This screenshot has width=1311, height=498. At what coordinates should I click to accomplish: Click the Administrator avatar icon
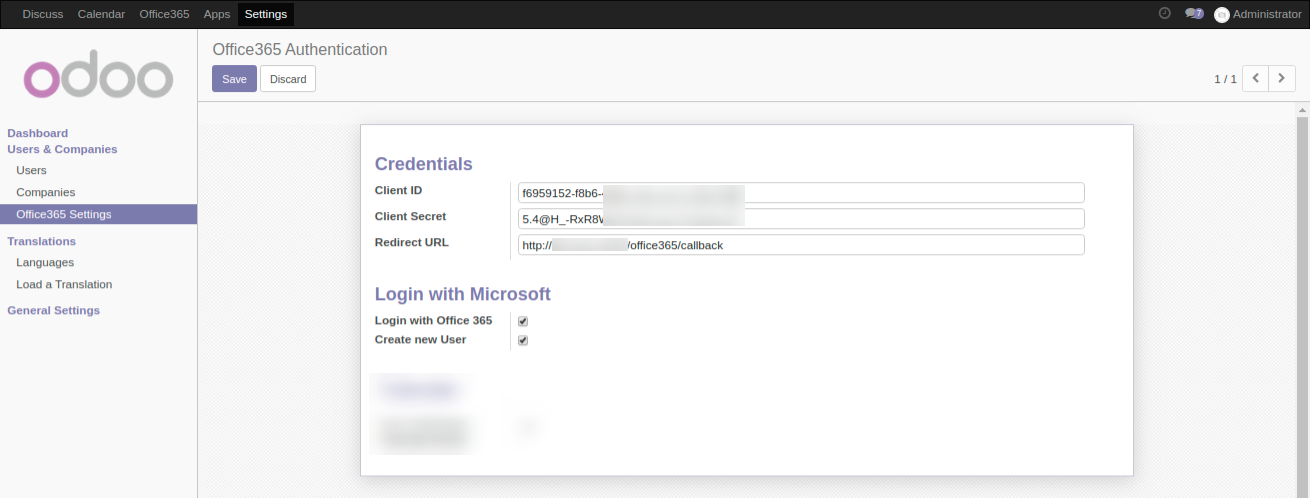tap(1221, 15)
